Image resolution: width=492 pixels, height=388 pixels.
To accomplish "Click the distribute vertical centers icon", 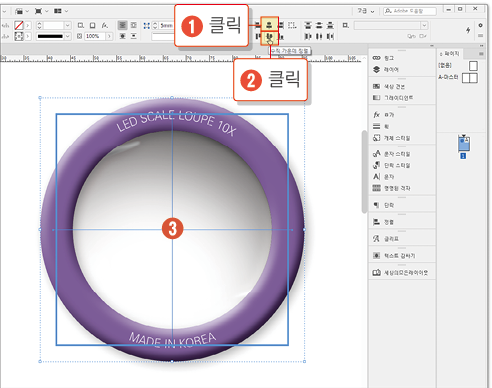I will pos(319,25).
